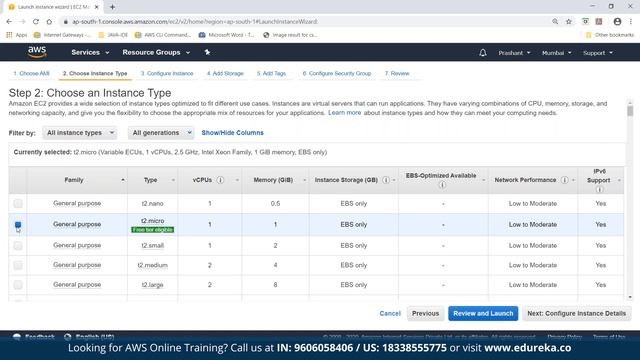Screen dimensions: 640x360
Task: Select the t2.medium instance checkbox
Action: (x=18, y=265)
